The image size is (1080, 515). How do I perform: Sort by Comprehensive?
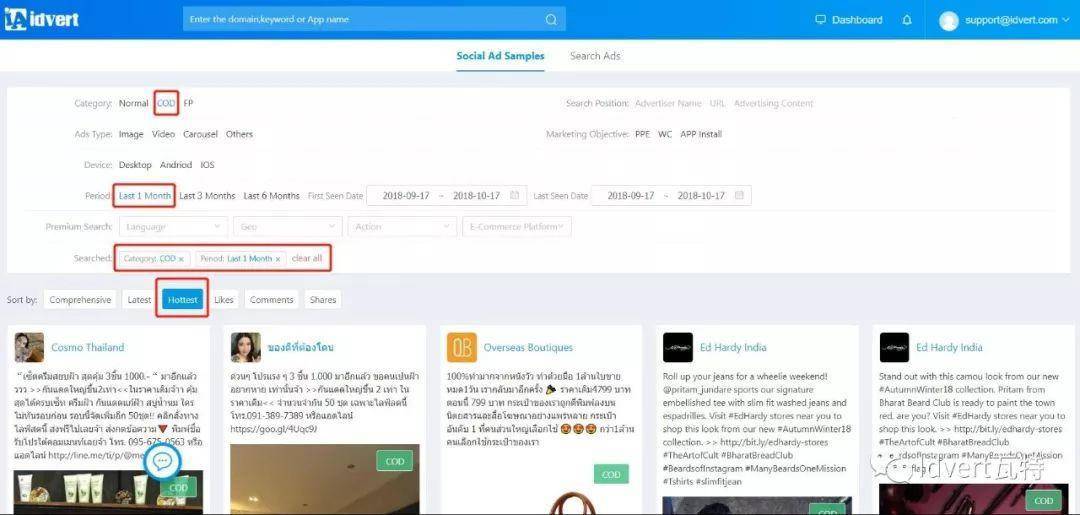pos(80,299)
